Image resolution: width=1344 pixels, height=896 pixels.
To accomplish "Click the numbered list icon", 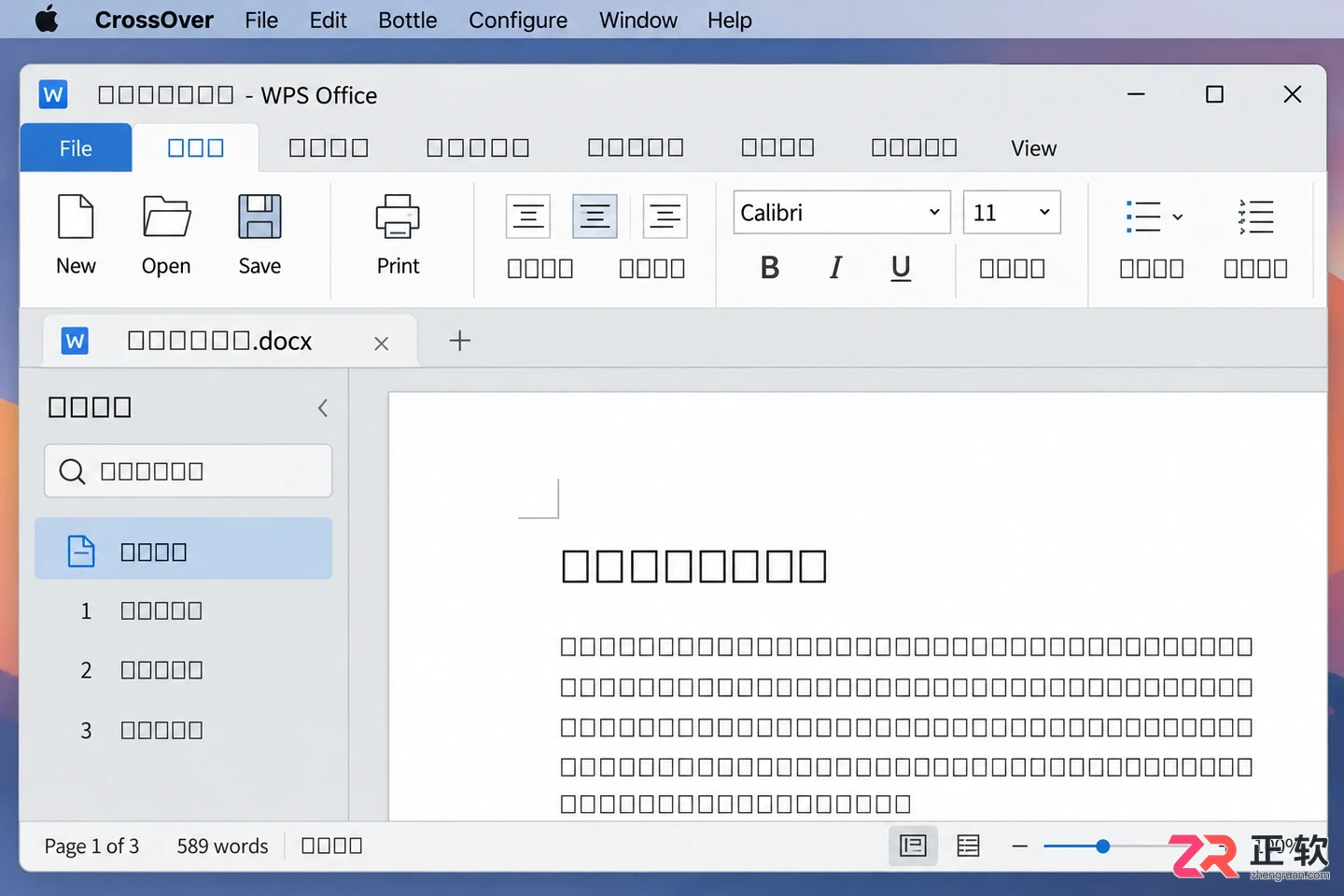I will pos(1255,217).
